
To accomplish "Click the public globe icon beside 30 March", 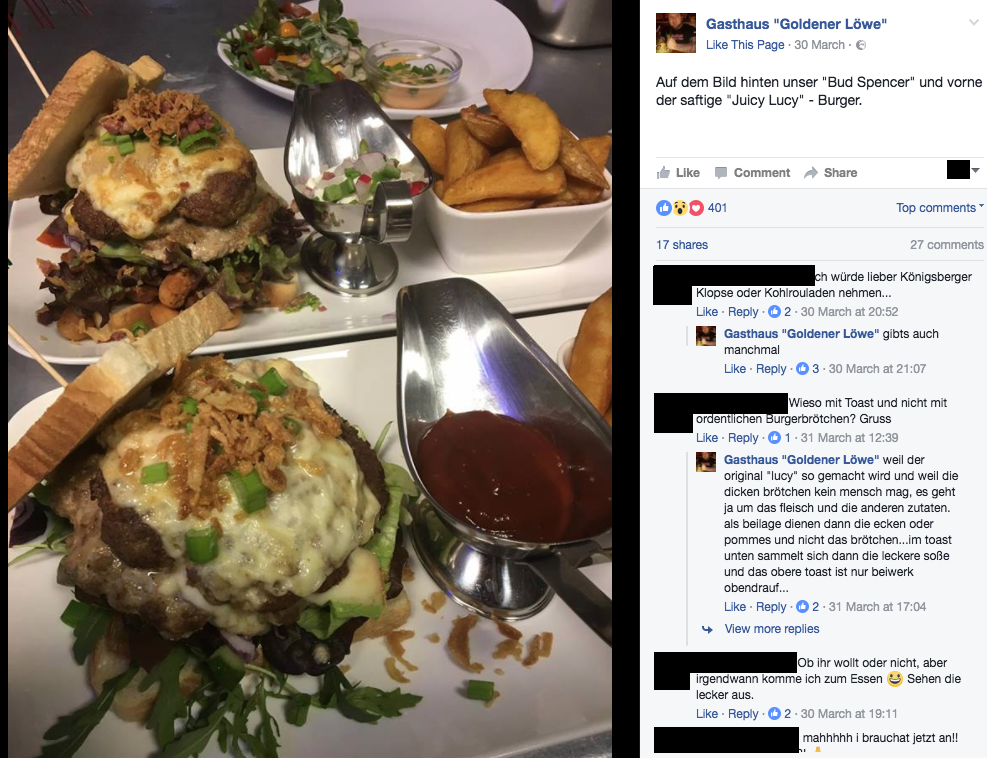I will click(861, 45).
